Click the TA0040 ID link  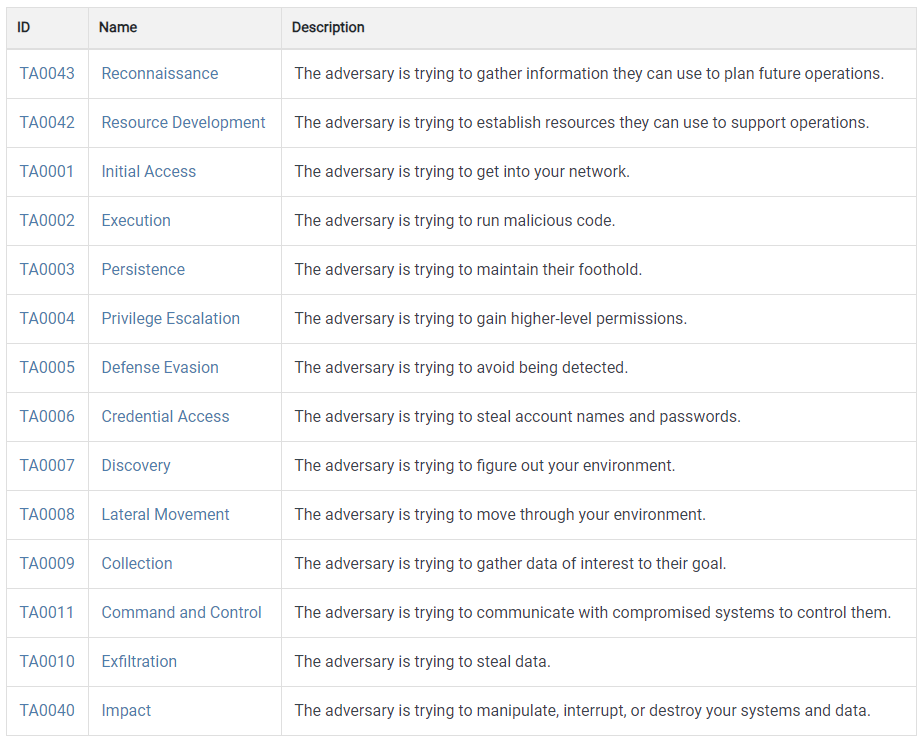pos(47,710)
